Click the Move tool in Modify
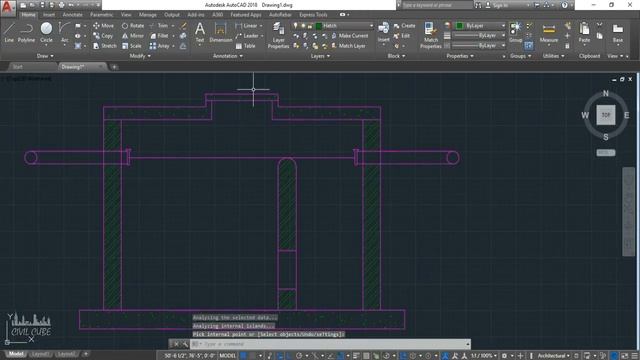 [103, 26]
